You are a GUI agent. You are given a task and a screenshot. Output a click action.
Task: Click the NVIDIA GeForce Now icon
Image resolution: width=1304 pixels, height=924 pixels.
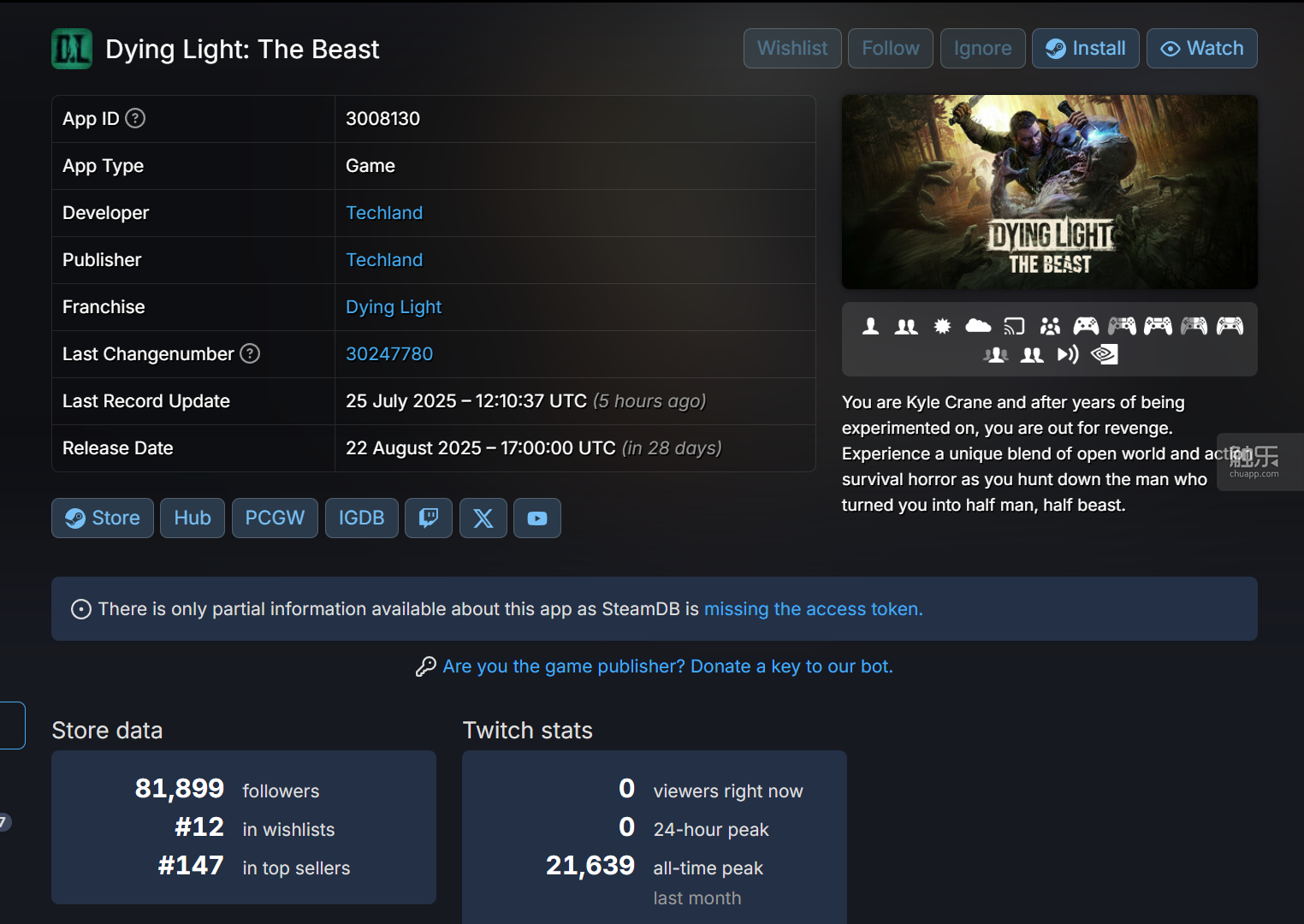click(1104, 354)
